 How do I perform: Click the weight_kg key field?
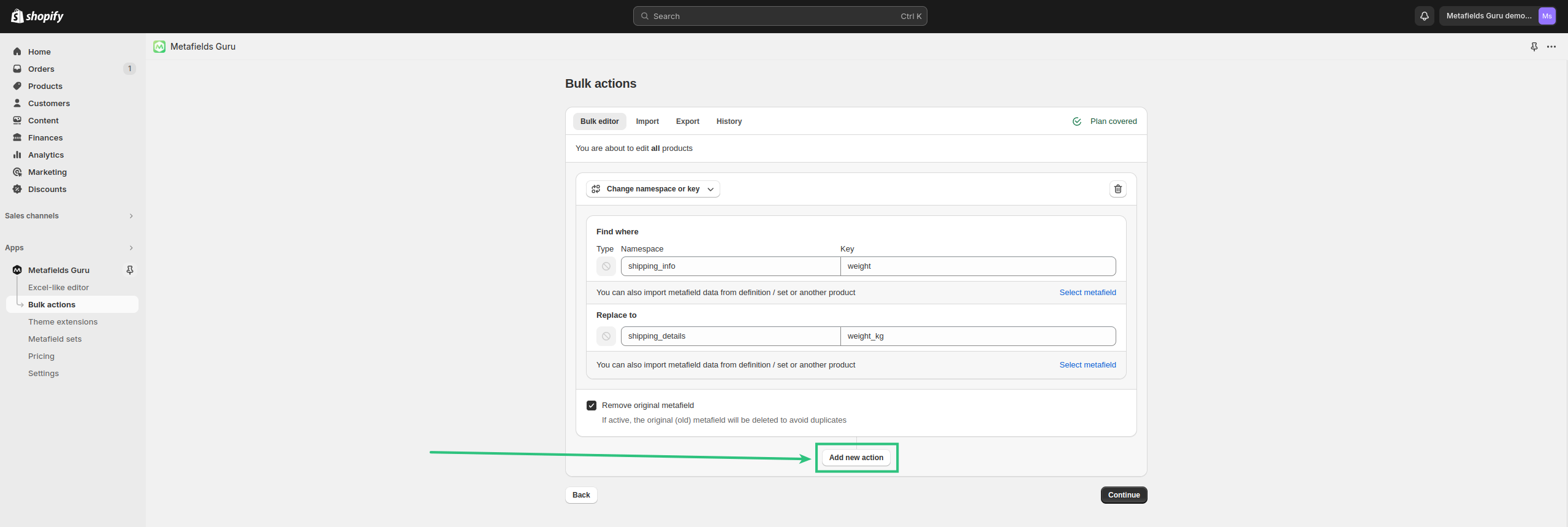[978, 336]
